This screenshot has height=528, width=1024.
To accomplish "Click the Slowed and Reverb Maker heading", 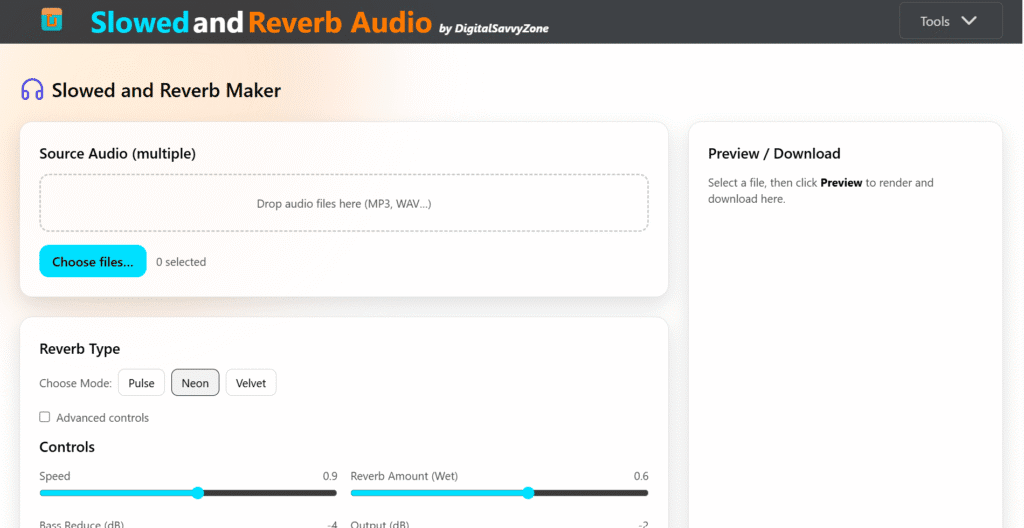I will pyautogui.click(x=167, y=90).
